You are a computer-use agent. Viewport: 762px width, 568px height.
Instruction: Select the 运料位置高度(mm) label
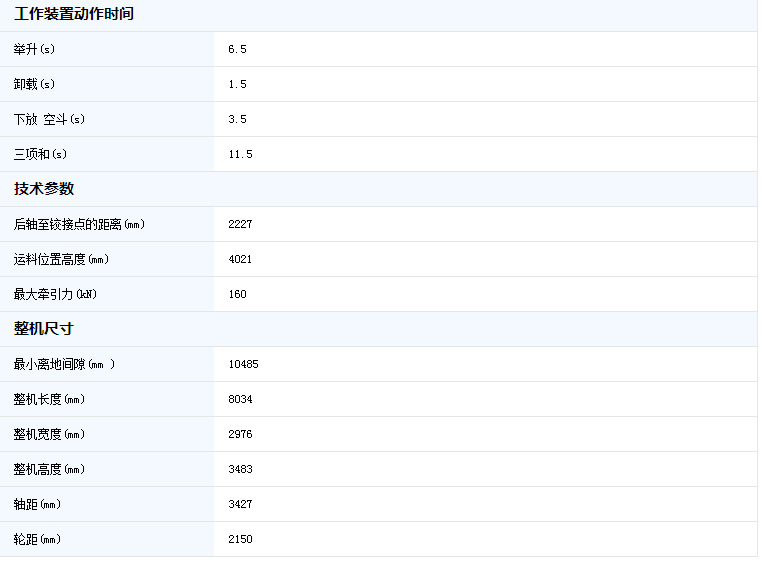61,259
